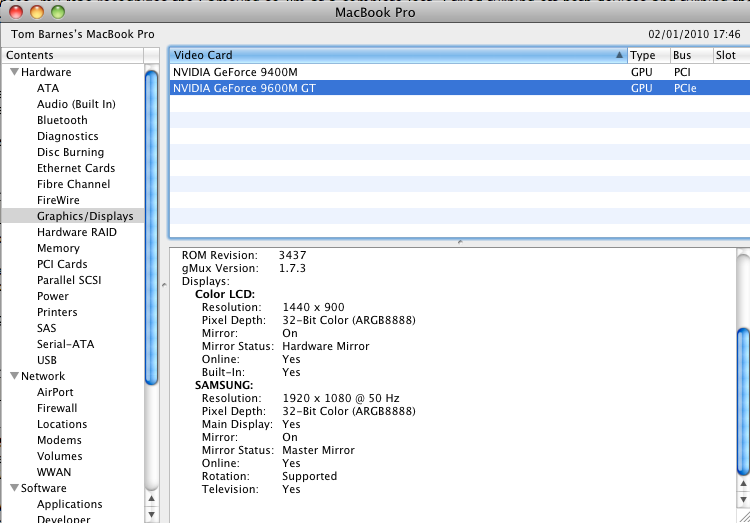The height and width of the screenshot is (523, 750).
Task: Click the MacBook Pro window title bar
Action: click(x=375, y=12)
